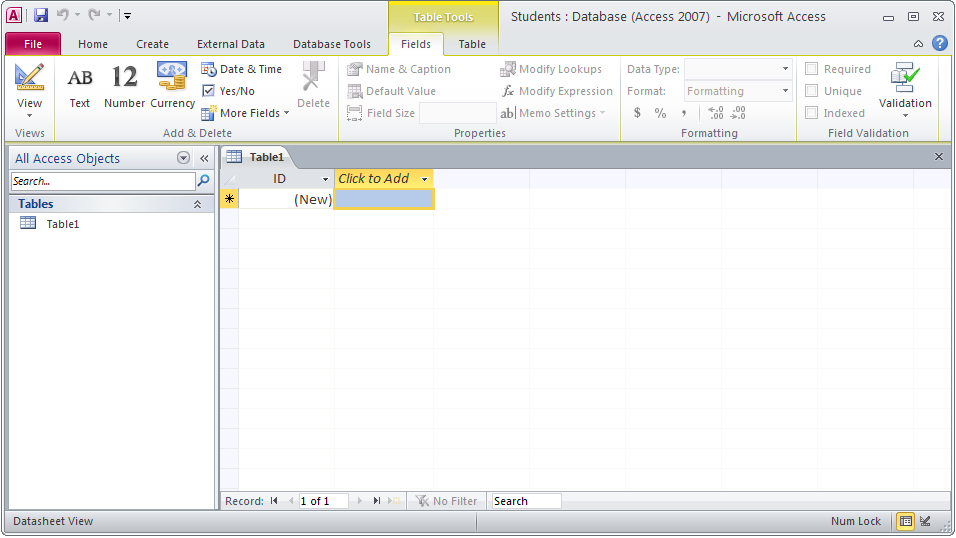Select the Fields tab under Table Tools
This screenshot has width=956, height=538.
[x=416, y=44]
